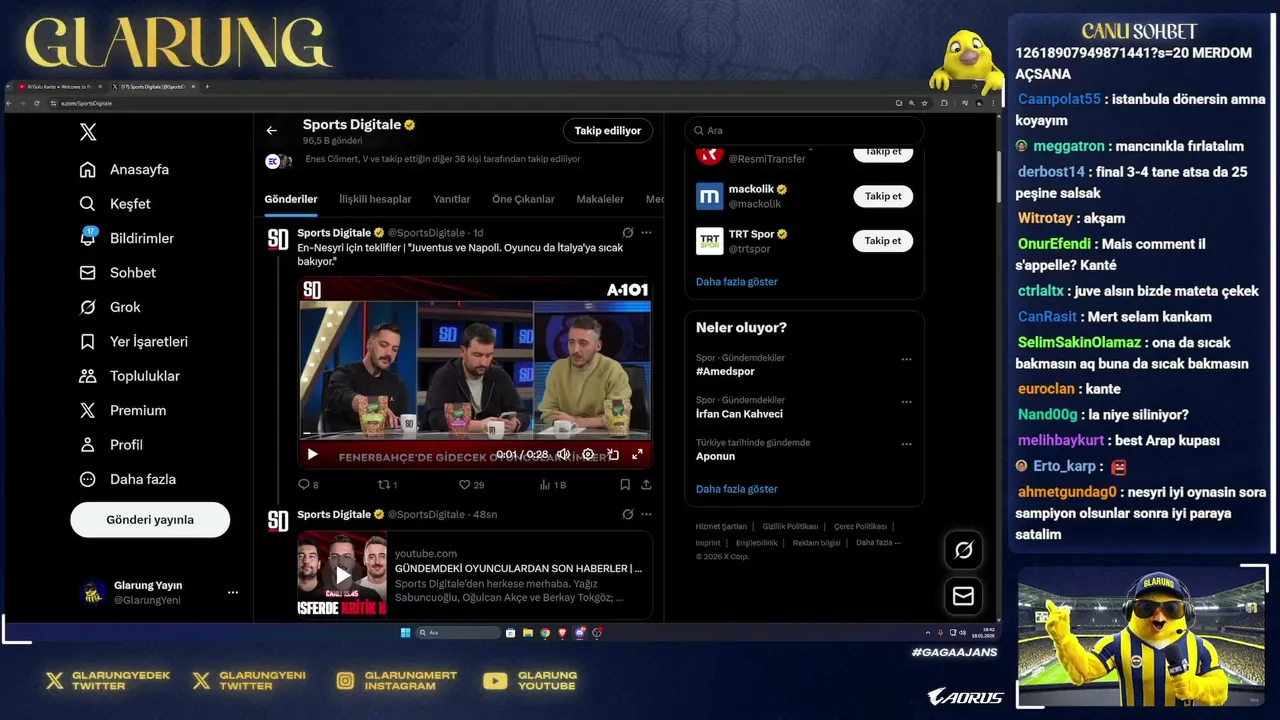Open more menu on the 48sn post
The image size is (1280, 720).
(x=646, y=514)
